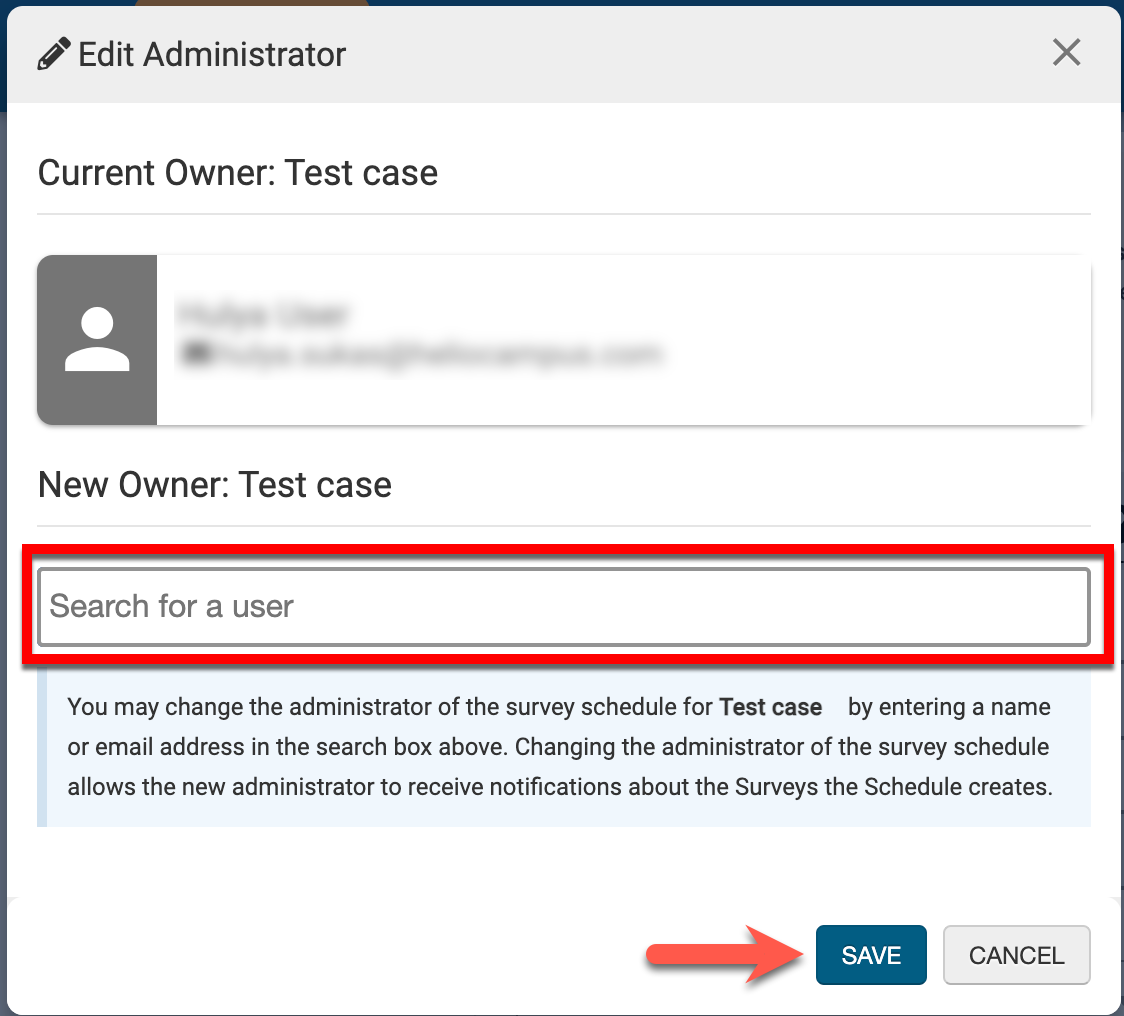Click the Current Owner: Test case heading

[x=238, y=173]
